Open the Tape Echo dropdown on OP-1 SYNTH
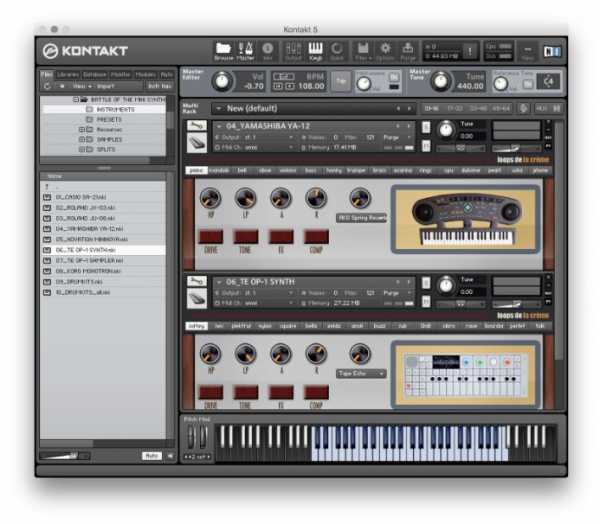Image resolution: width=600 pixels, height=524 pixels. (x=362, y=373)
